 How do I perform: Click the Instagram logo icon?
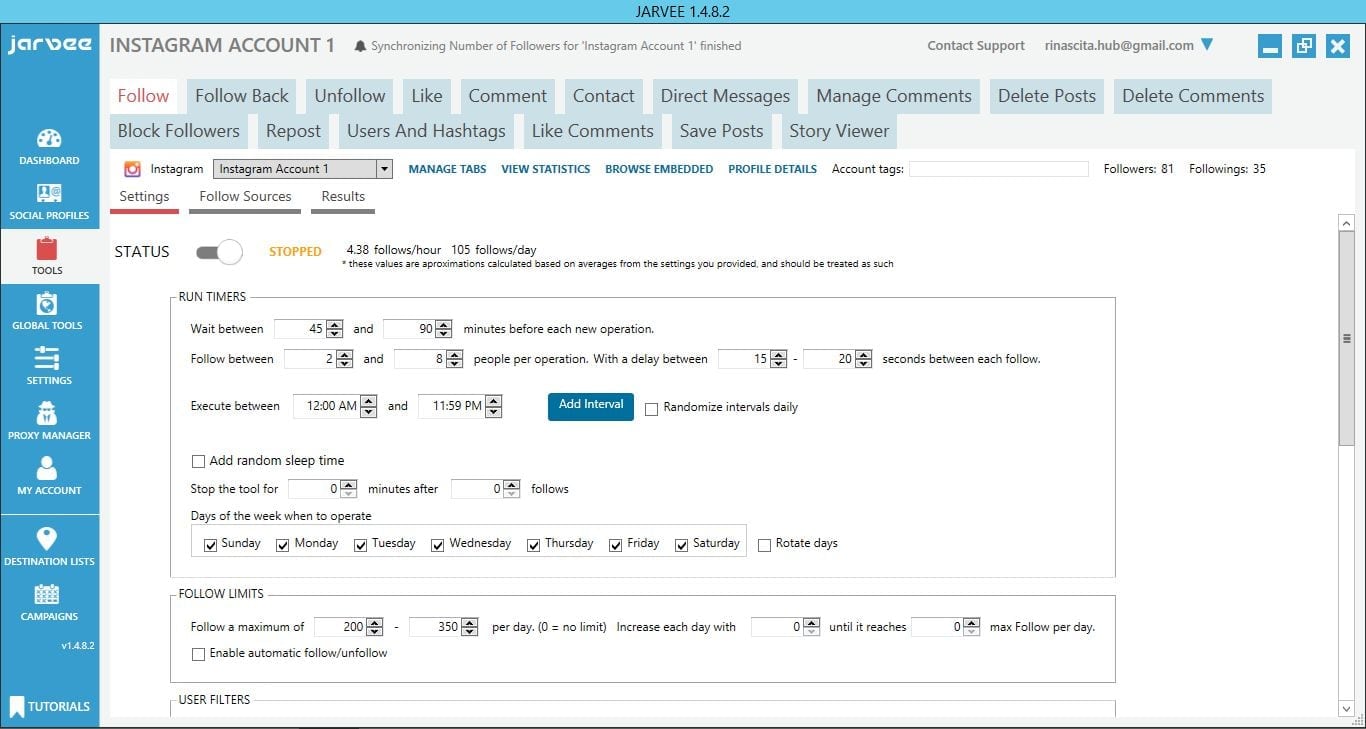[x=132, y=169]
